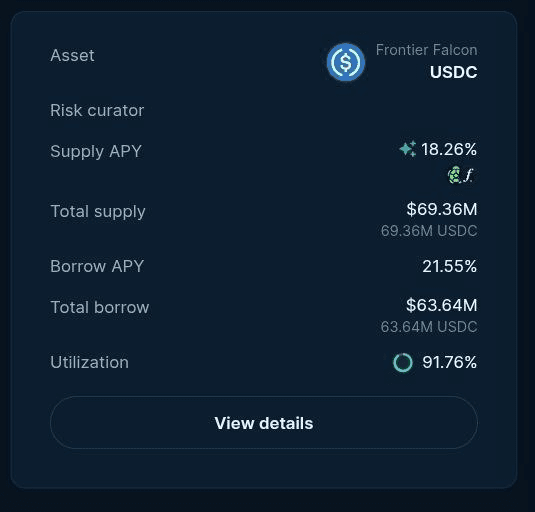Open the View details button

click(x=264, y=423)
